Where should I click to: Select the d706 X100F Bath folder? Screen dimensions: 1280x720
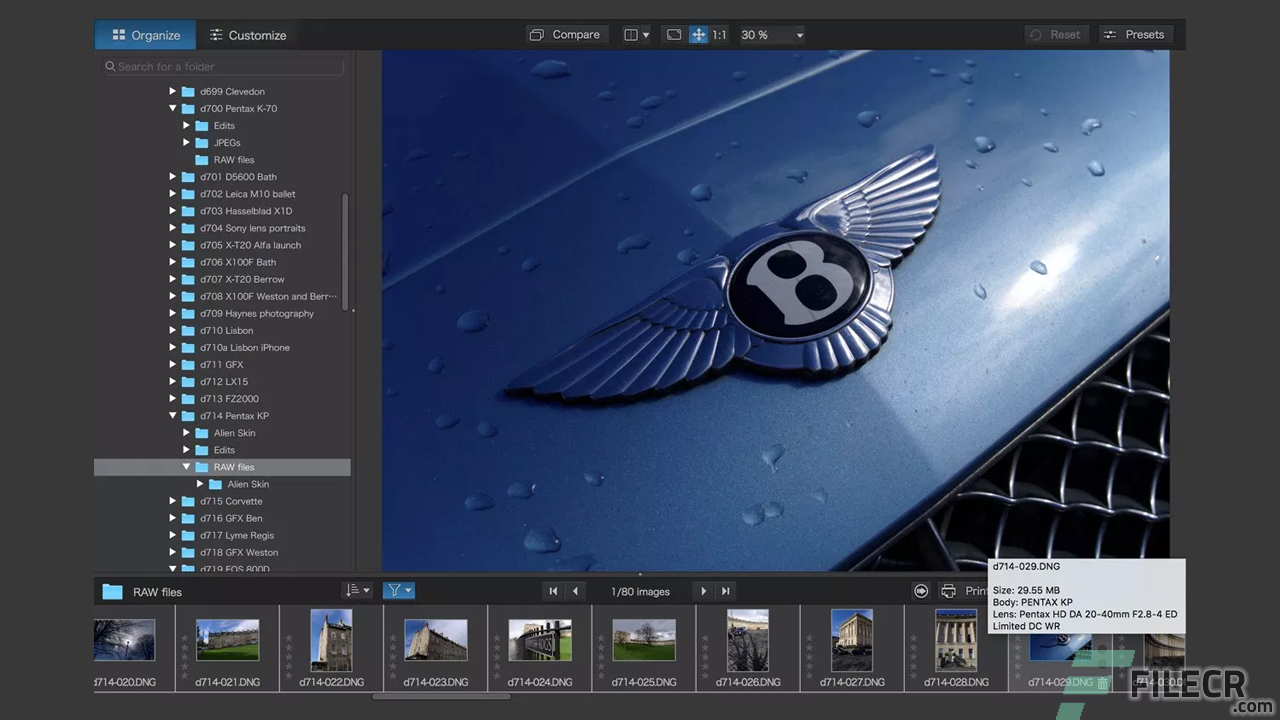[x=238, y=262]
